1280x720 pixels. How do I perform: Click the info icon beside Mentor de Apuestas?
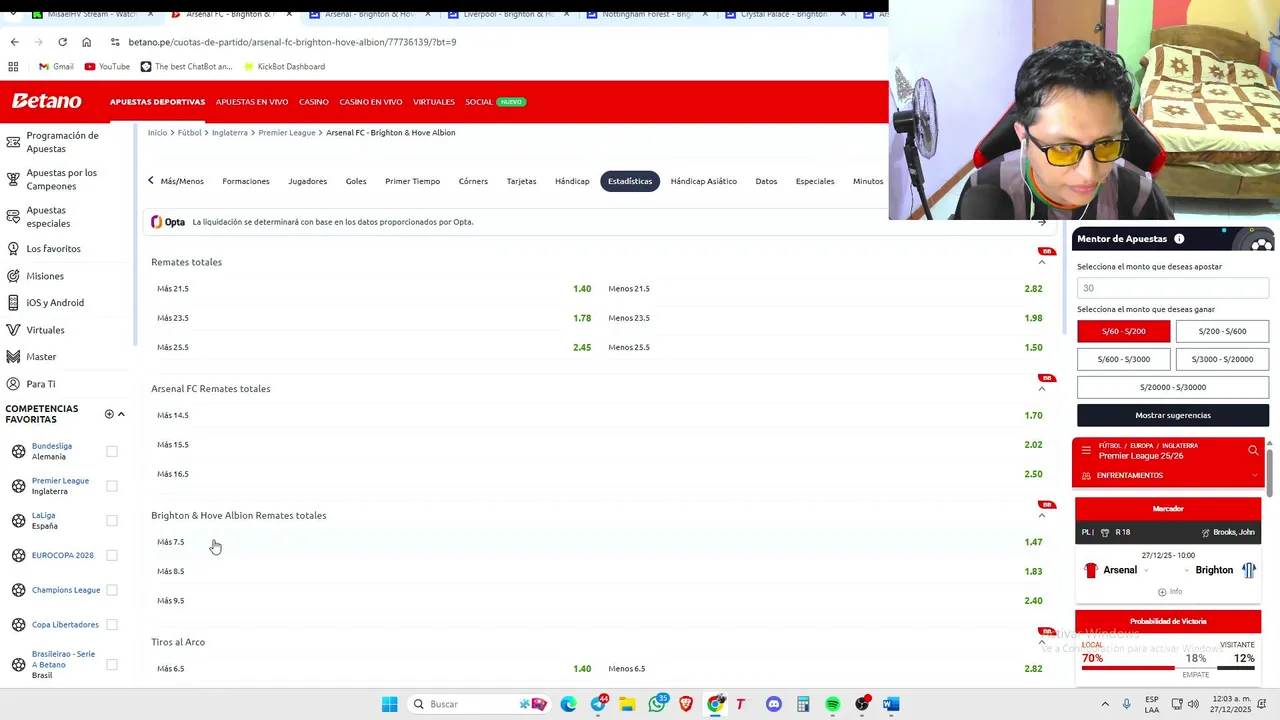1179,239
